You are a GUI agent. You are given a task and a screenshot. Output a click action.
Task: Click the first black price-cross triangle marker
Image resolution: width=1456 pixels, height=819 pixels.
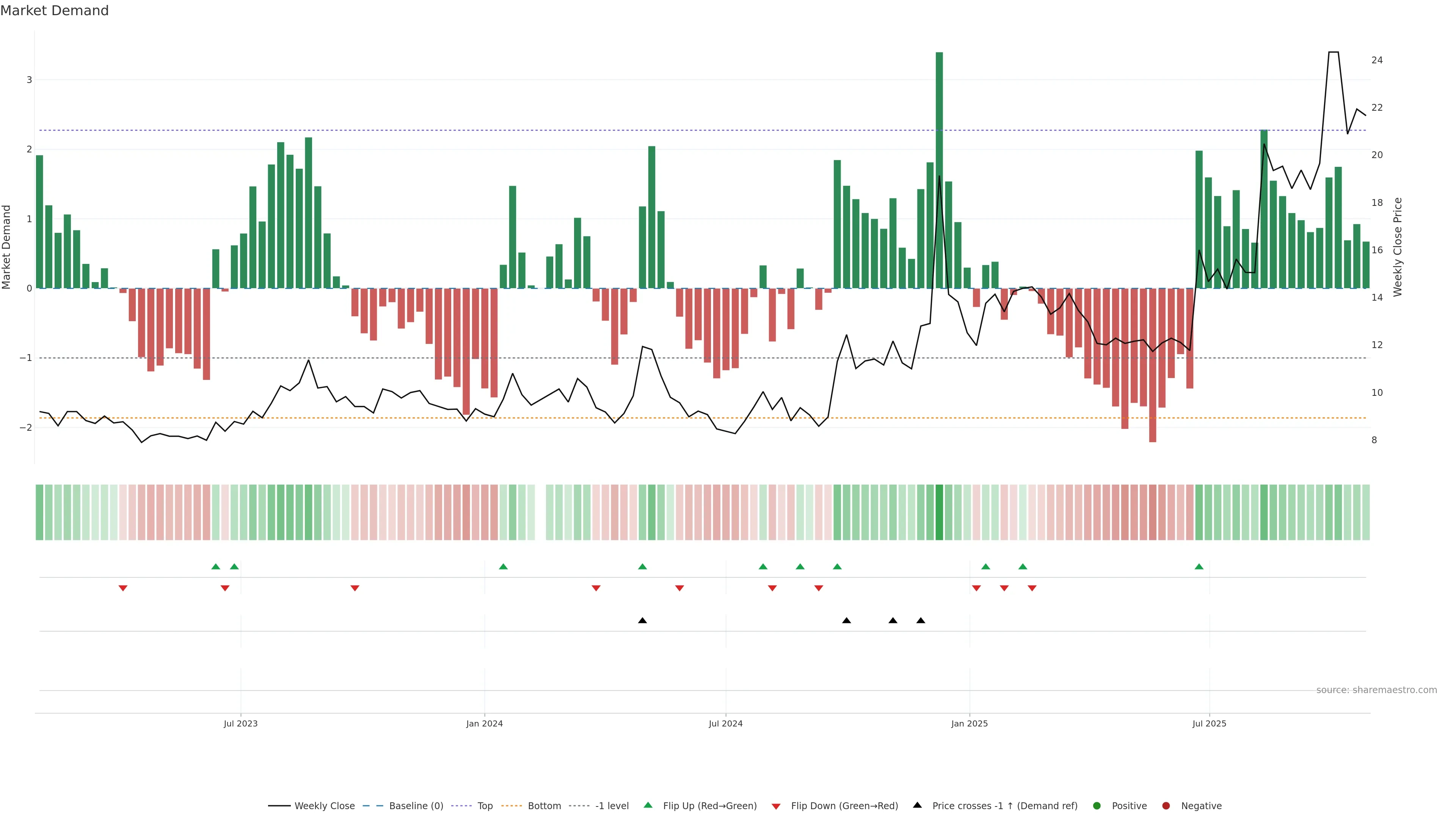(x=642, y=621)
